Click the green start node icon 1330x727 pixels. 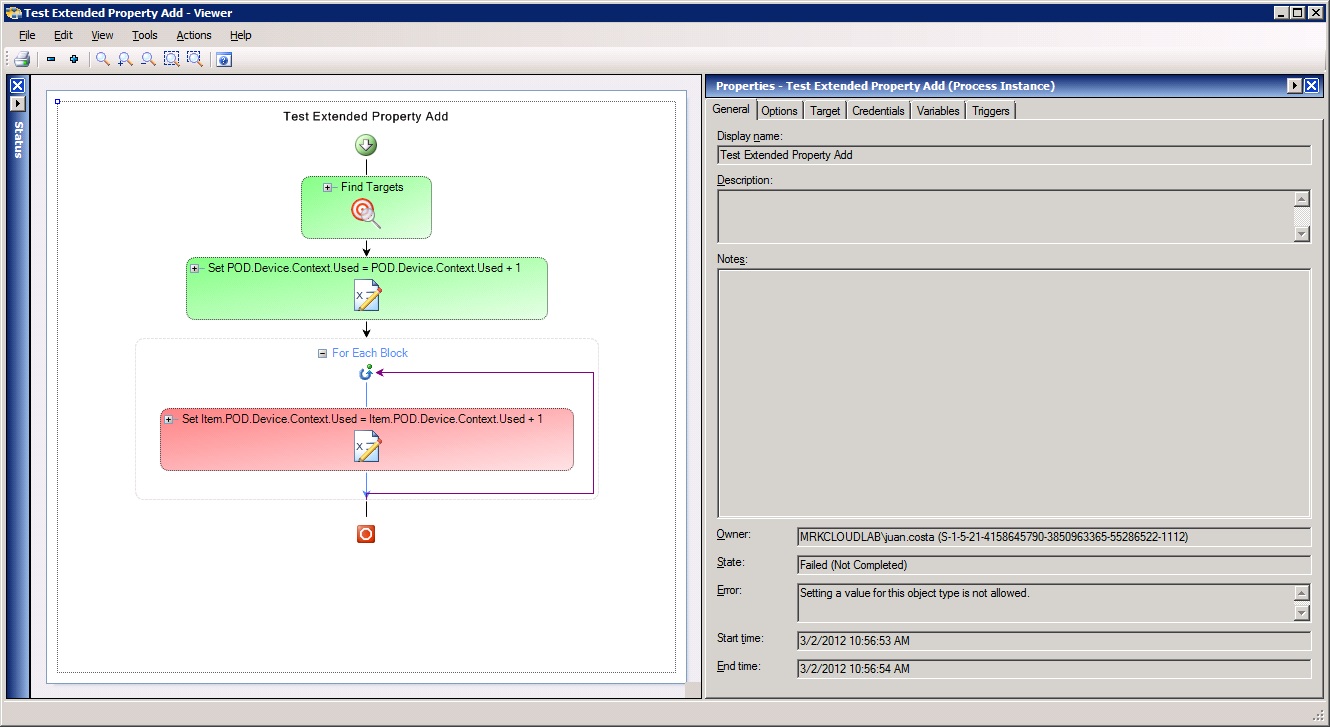(366, 146)
